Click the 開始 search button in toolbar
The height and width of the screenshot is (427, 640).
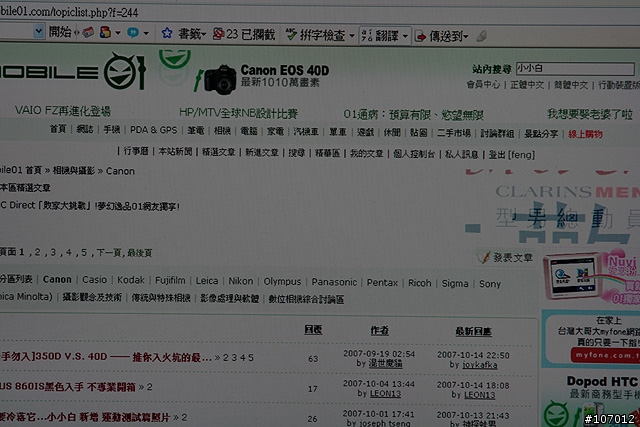(60, 32)
